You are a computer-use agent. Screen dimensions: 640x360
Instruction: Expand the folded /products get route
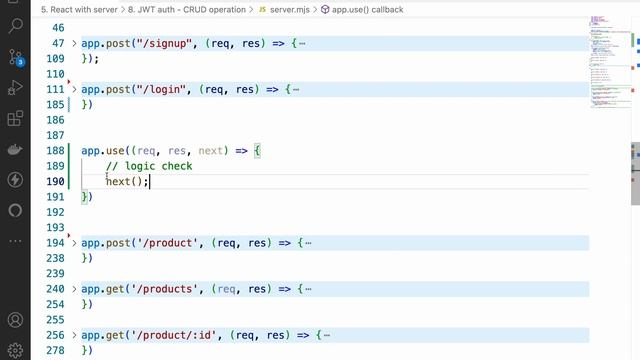coord(74,289)
